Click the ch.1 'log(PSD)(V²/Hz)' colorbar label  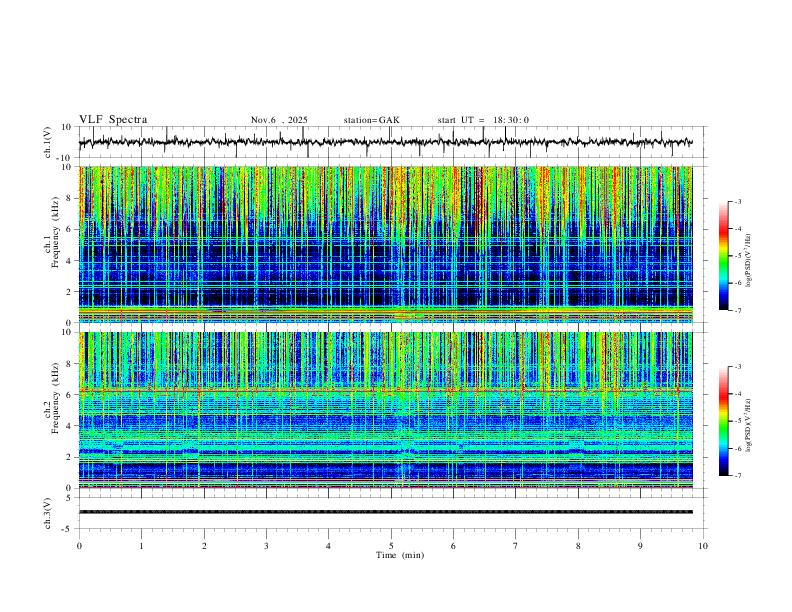tap(749, 261)
